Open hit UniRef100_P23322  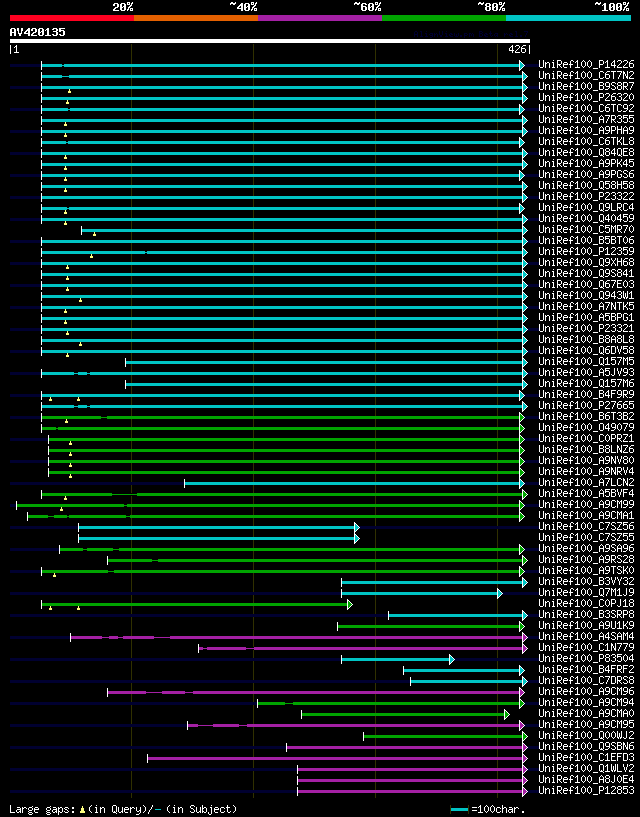coord(586,196)
